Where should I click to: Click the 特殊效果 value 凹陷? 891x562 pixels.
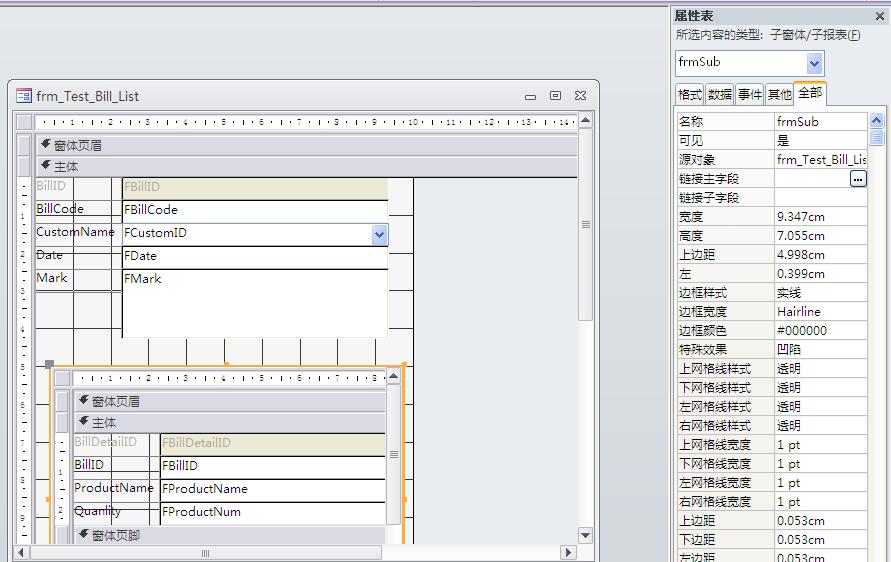821,349
